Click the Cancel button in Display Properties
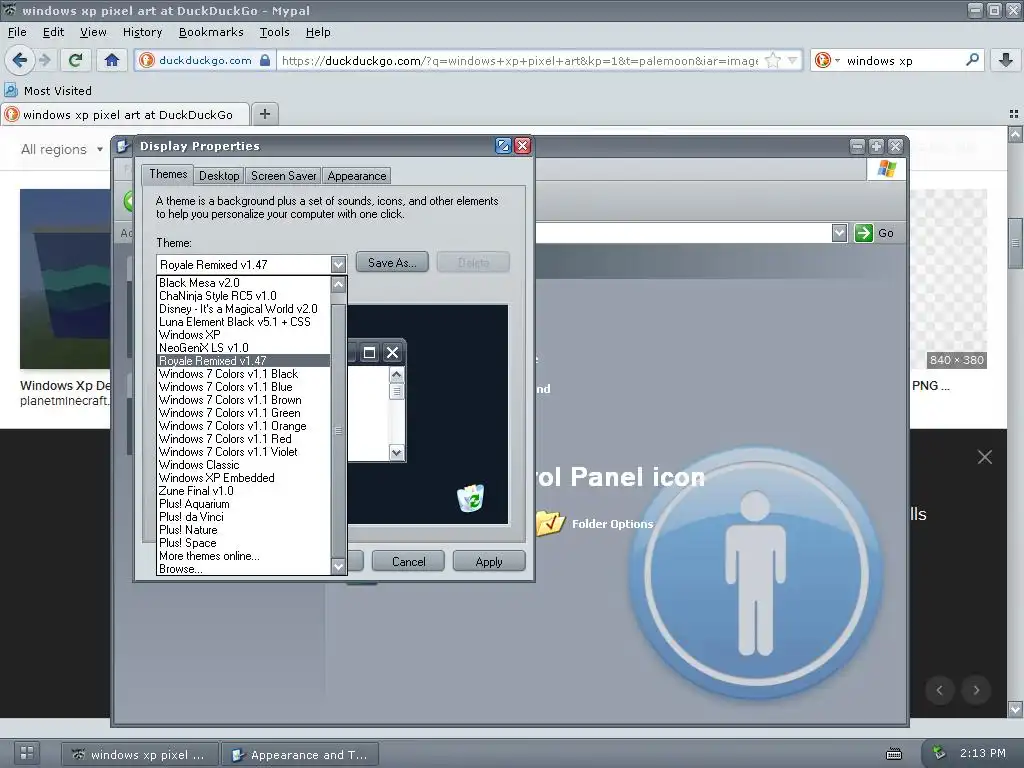1024x768 pixels. 408,562
